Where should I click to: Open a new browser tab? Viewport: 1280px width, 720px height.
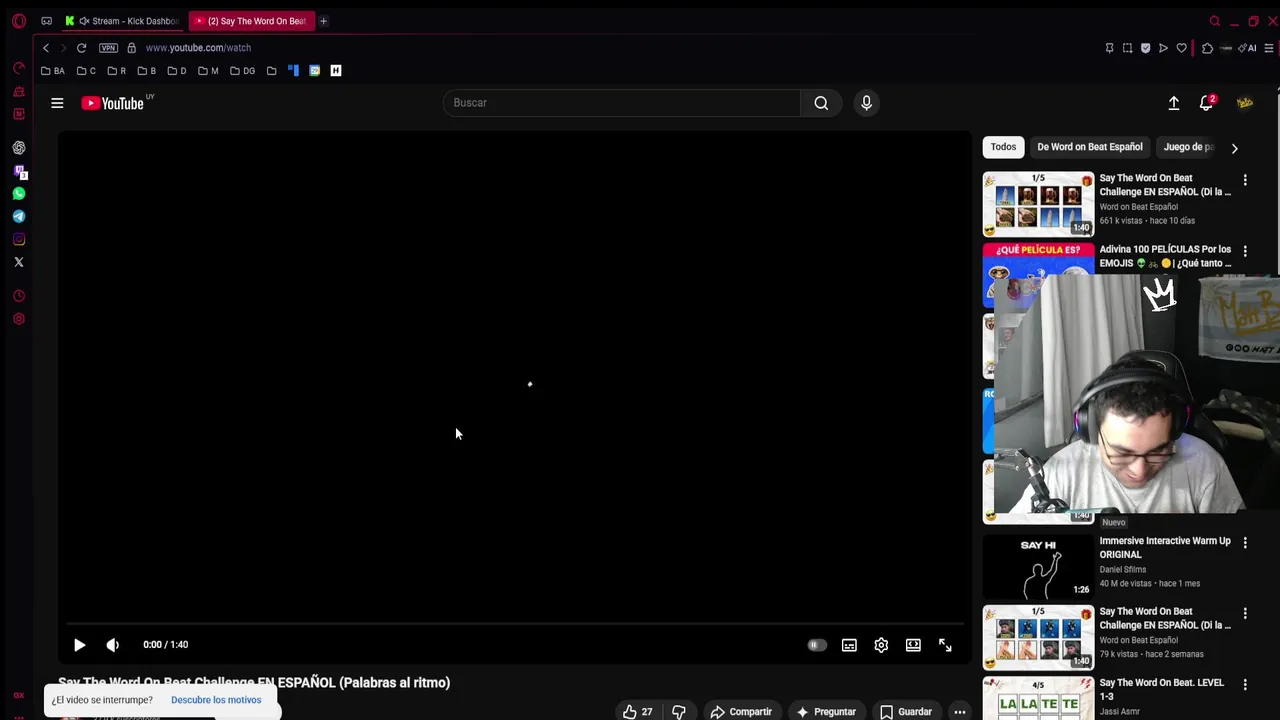click(x=323, y=21)
